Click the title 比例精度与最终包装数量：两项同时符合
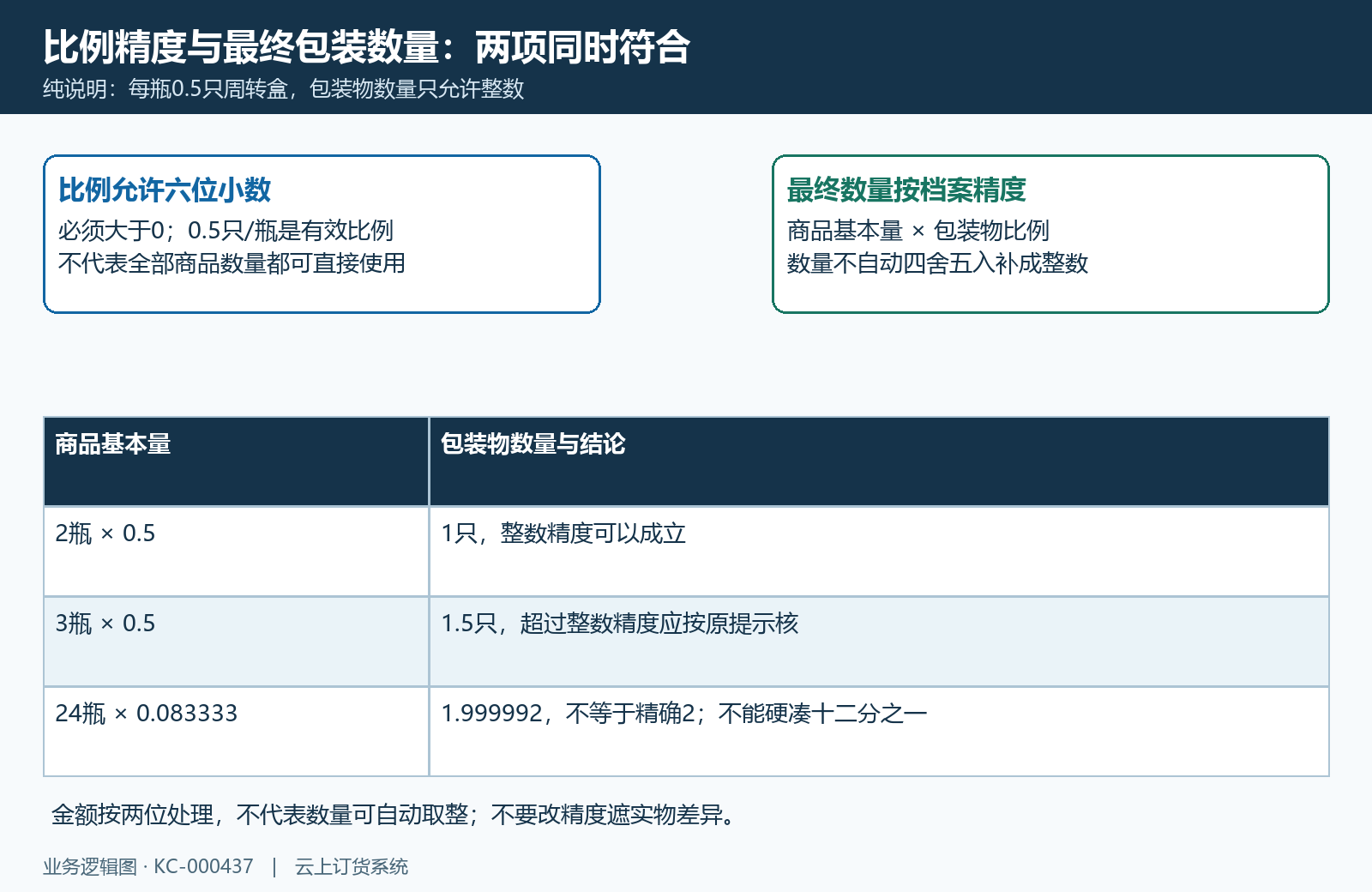 (x=367, y=47)
